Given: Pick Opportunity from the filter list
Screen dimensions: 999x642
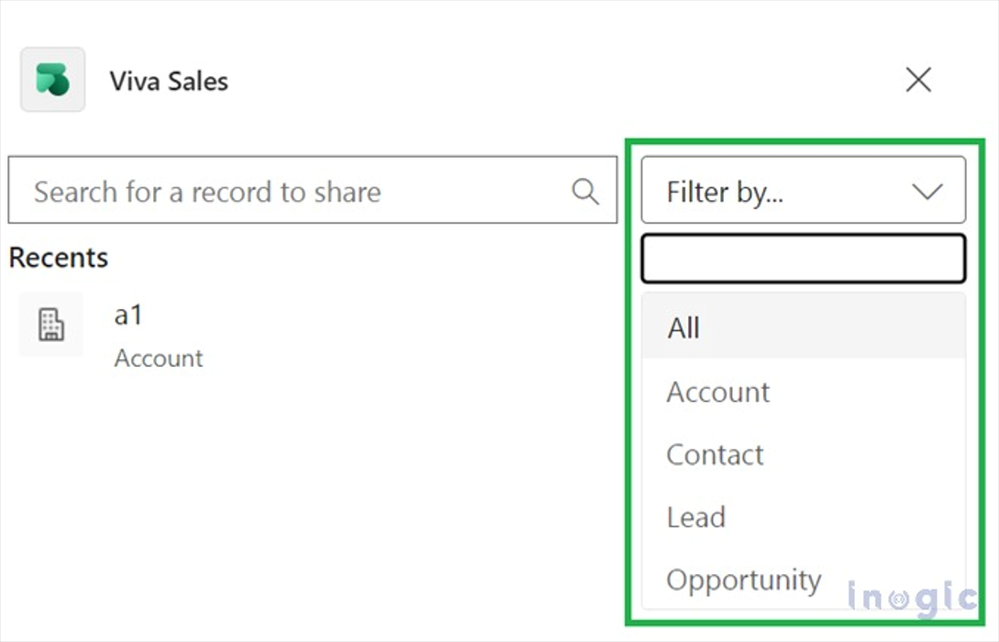Looking at the screenshot, I should (x=803, y=580).
